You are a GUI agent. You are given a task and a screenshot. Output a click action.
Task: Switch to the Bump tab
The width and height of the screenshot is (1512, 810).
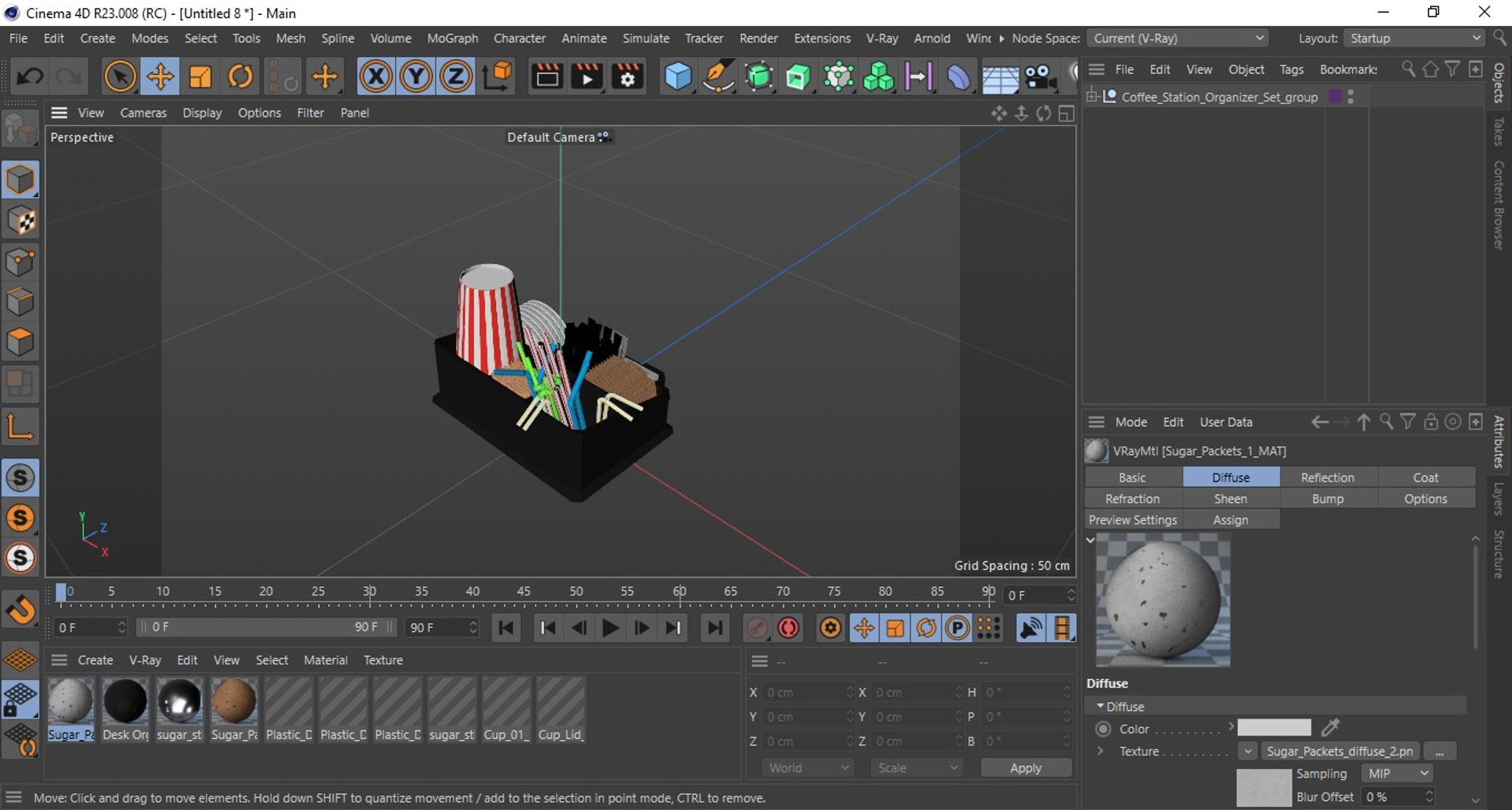click(x=1328, y=499)
